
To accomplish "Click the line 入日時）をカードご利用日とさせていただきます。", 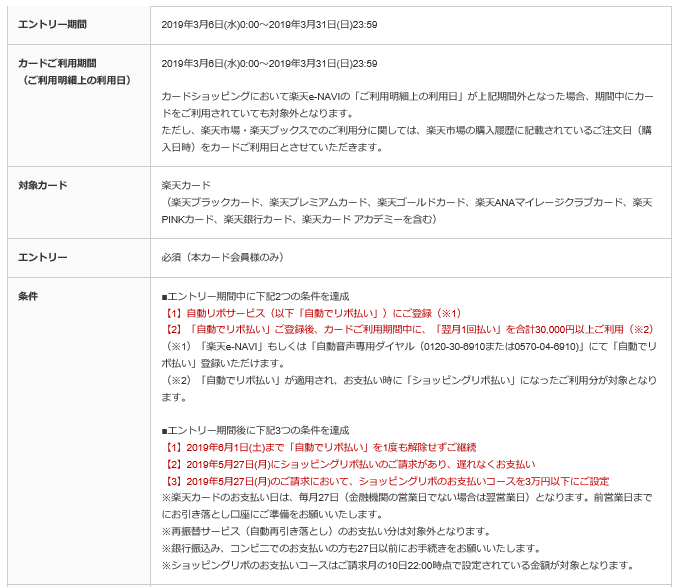I will pos(273,148).
